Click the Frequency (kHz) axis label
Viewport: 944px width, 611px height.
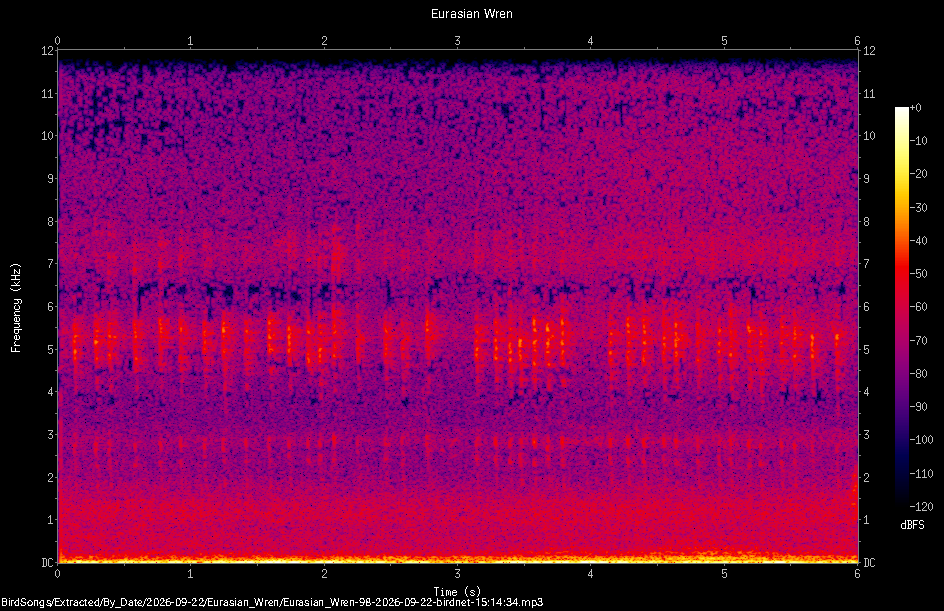16,308
